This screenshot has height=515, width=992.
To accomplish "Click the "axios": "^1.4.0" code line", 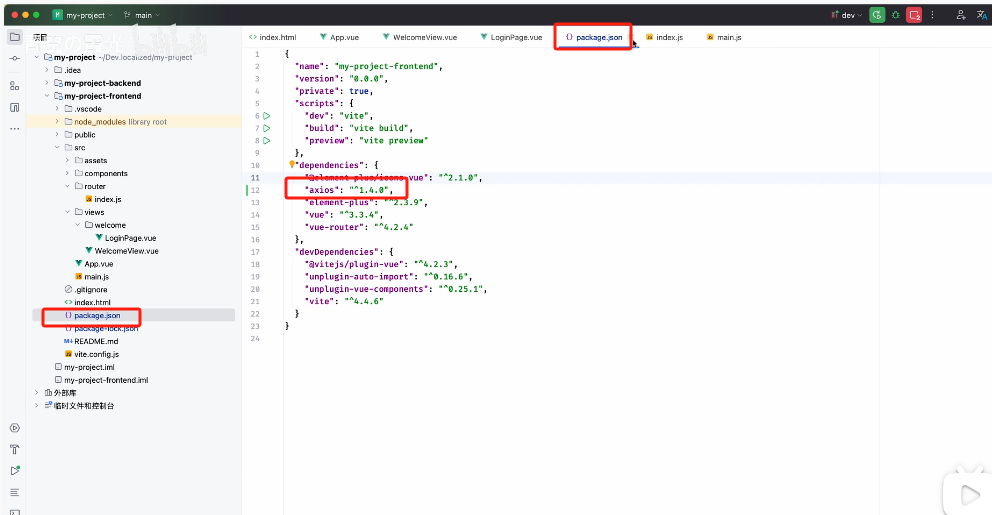I will 349,190.
